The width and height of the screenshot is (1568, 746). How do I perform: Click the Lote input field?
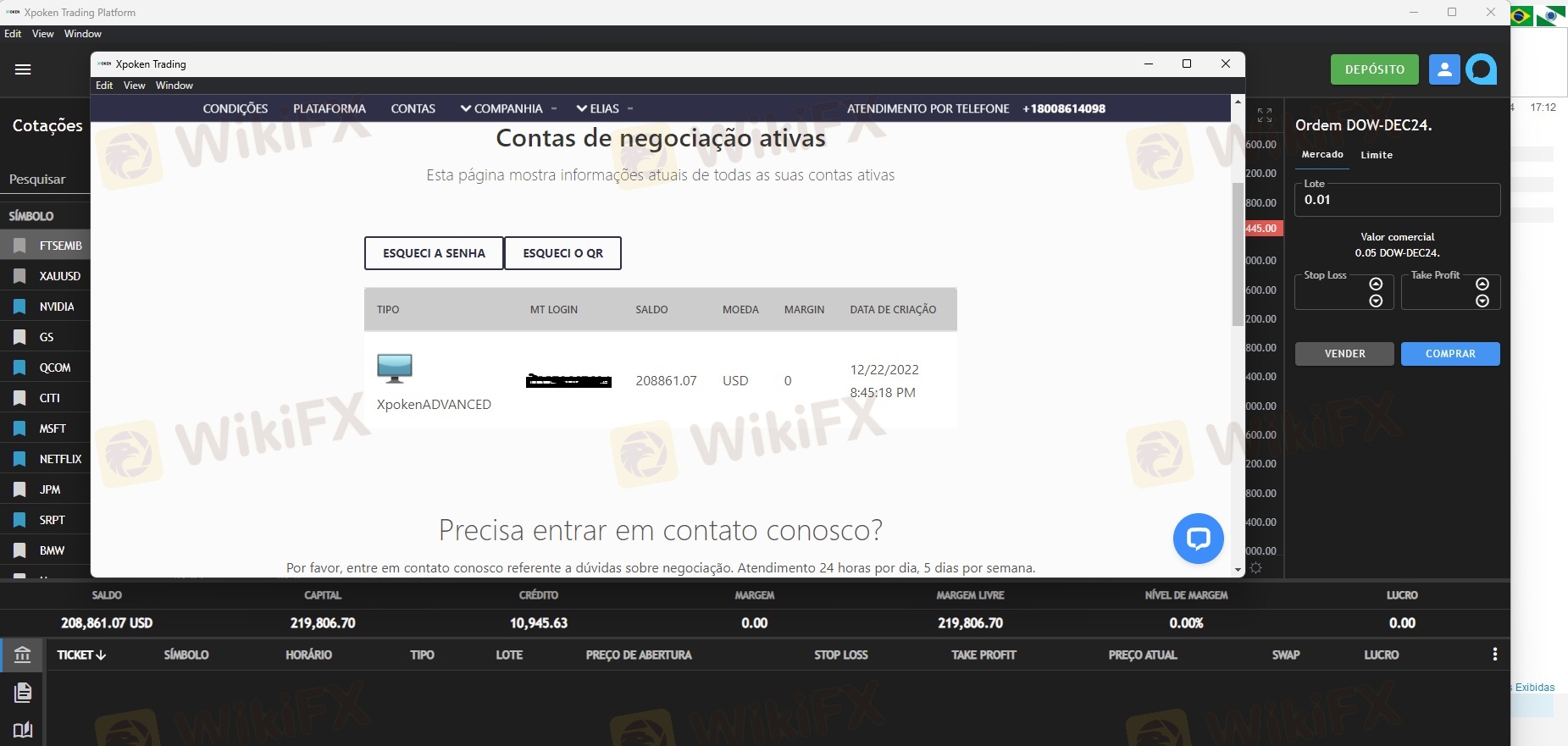click(x=1398, y=200)
